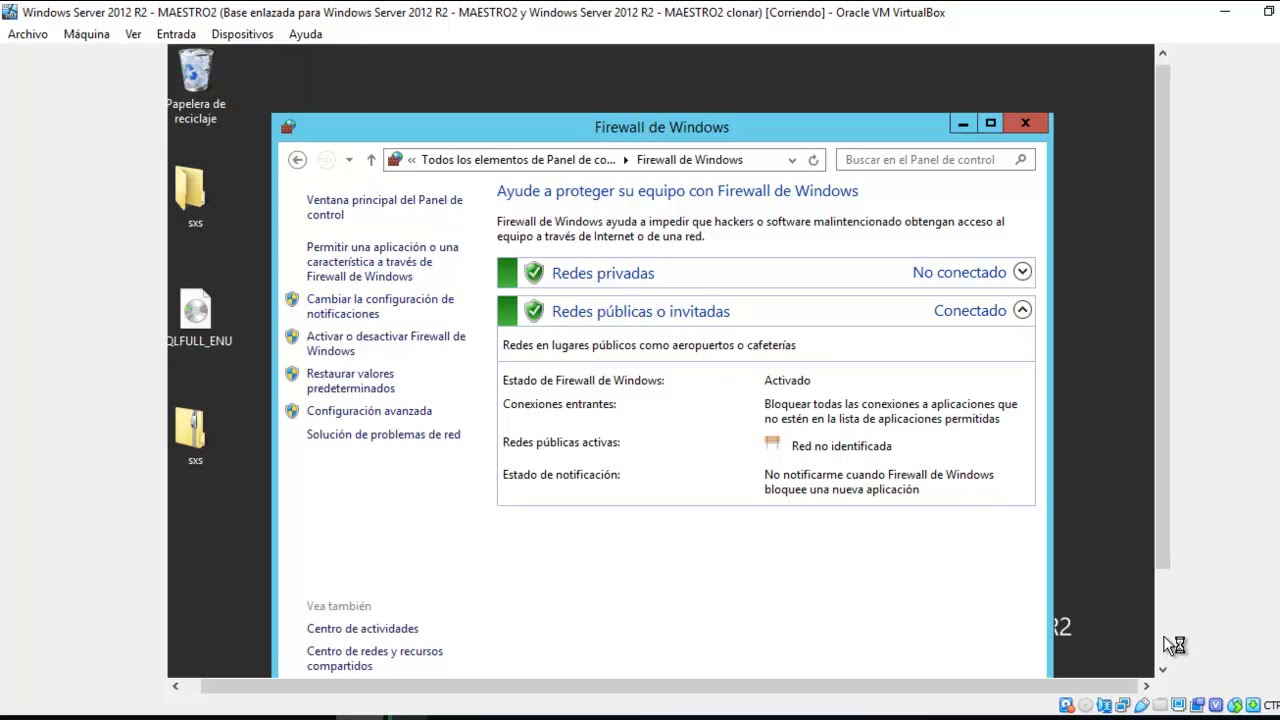This screenshot has width=1280, height=720.
Task: Click the shield icon for Restaurar valores predeterminados
Action: pyautogui.click(x=292, y=374)
